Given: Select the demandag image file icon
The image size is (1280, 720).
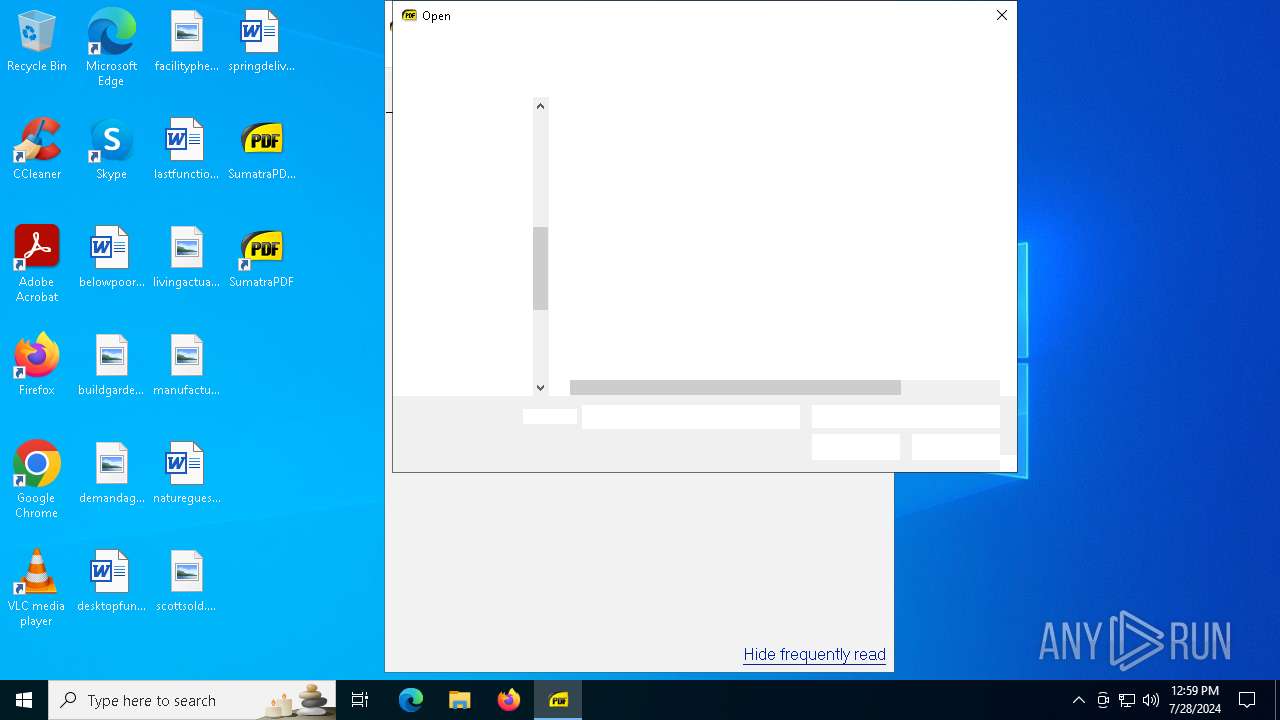Looking at the screenshot, I should [111, 474].
